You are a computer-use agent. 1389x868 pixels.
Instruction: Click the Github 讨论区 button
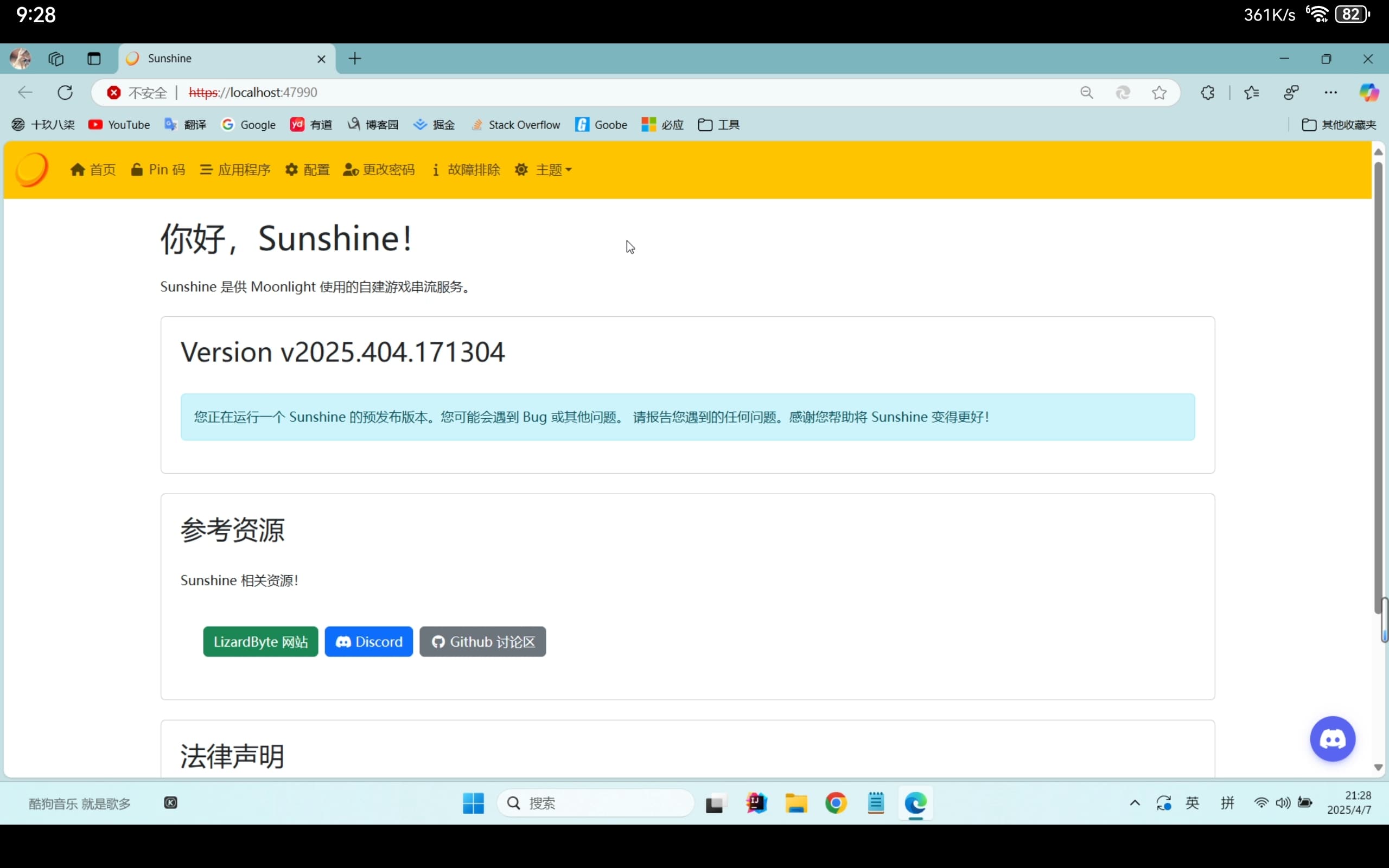pos(483,641)
